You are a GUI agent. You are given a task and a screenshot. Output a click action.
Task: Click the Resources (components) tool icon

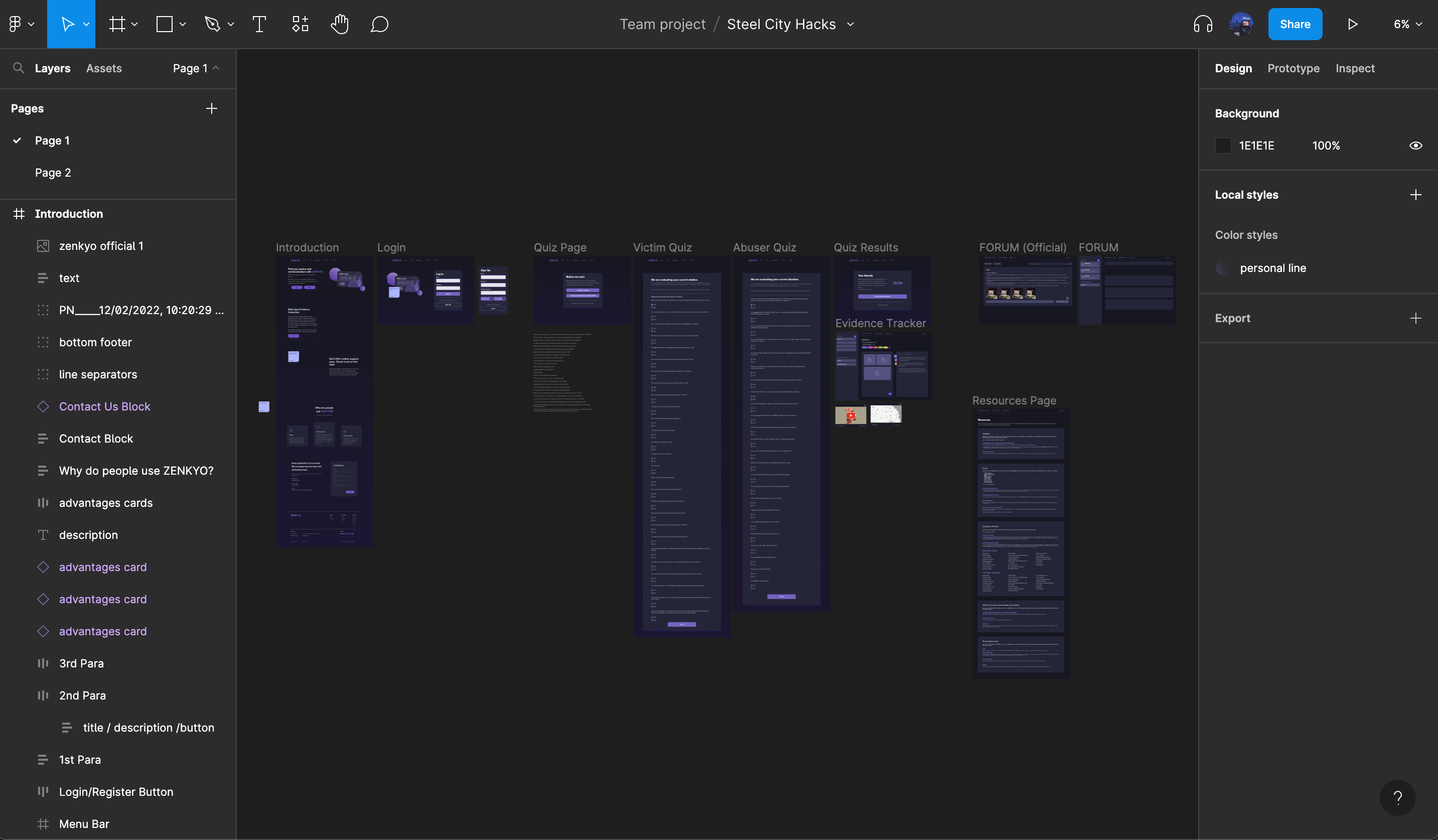tap(300, 24)
